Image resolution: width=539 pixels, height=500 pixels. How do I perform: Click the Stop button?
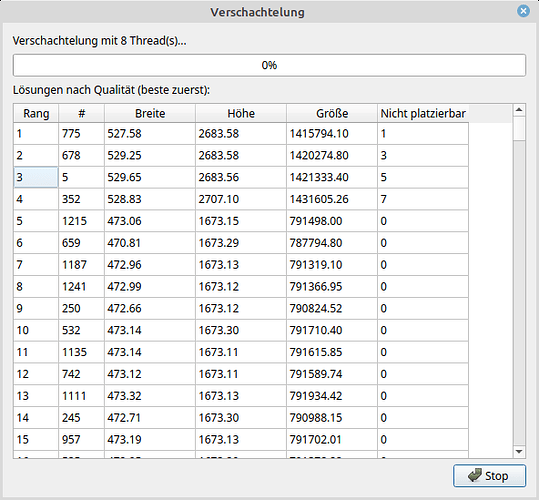tap(489, 476)
